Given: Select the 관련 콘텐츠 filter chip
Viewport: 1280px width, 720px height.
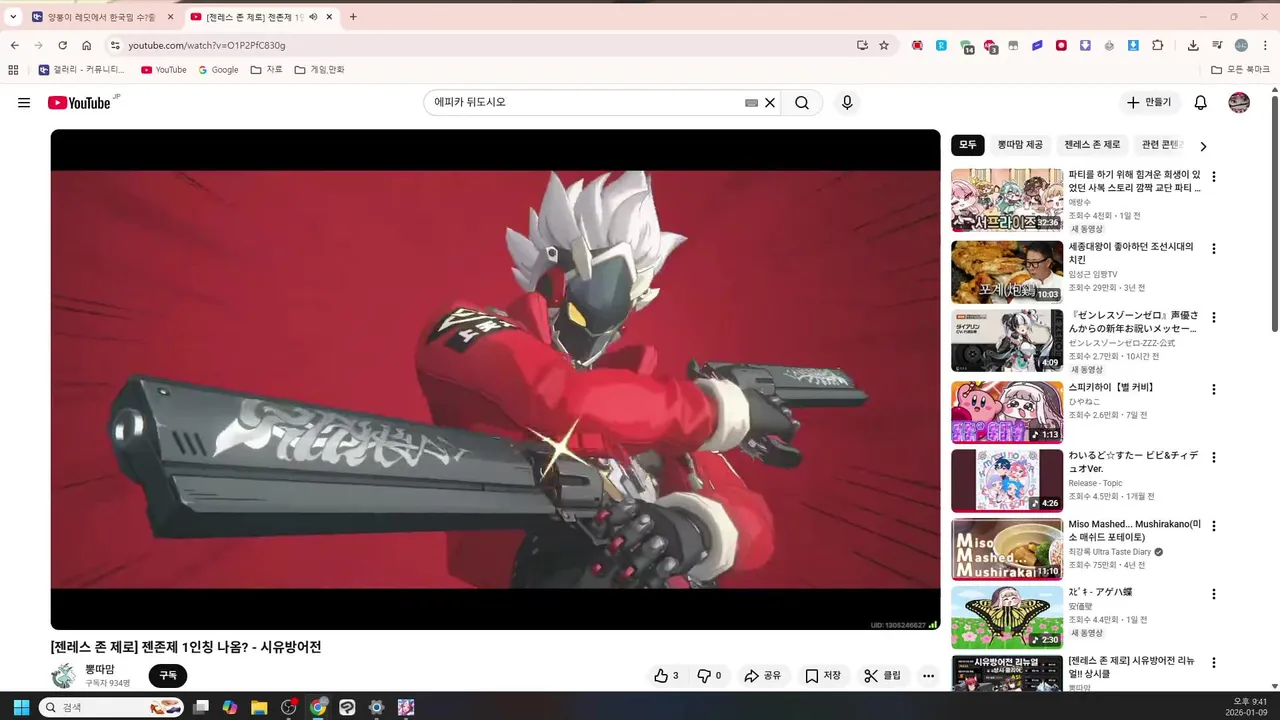Looking at the screenshot, I should (x=1160, y=145).
